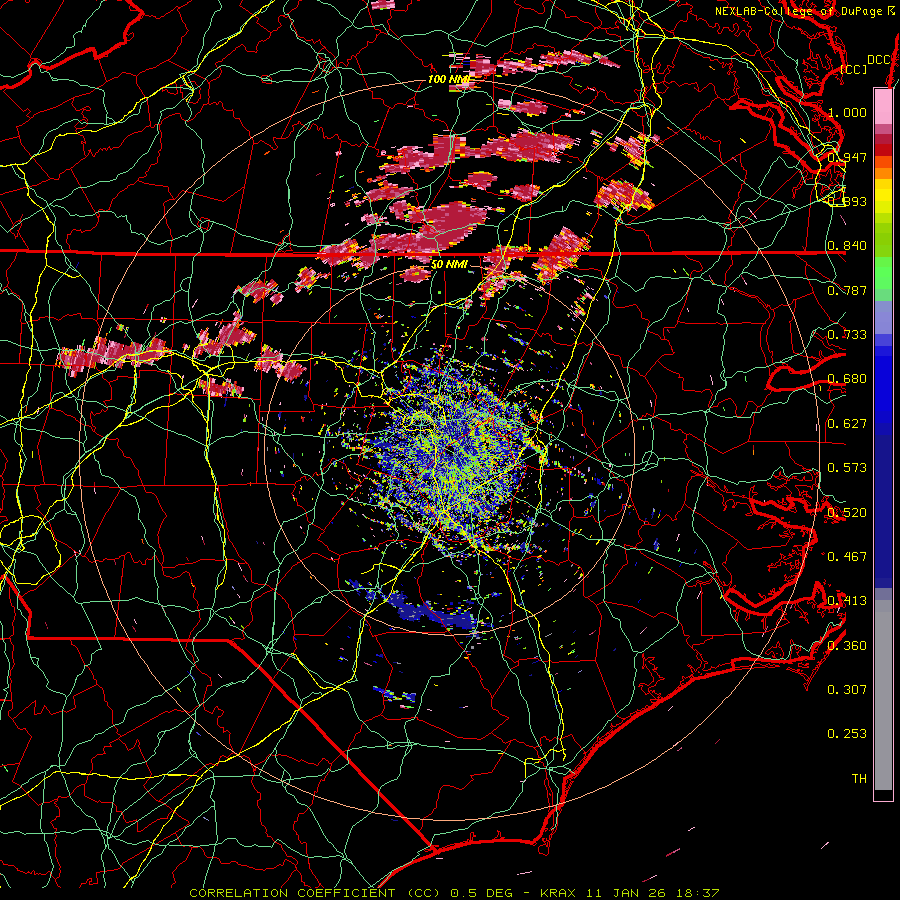Select the 0.627 scale value

pyautogui.click(x=847, y=424)
